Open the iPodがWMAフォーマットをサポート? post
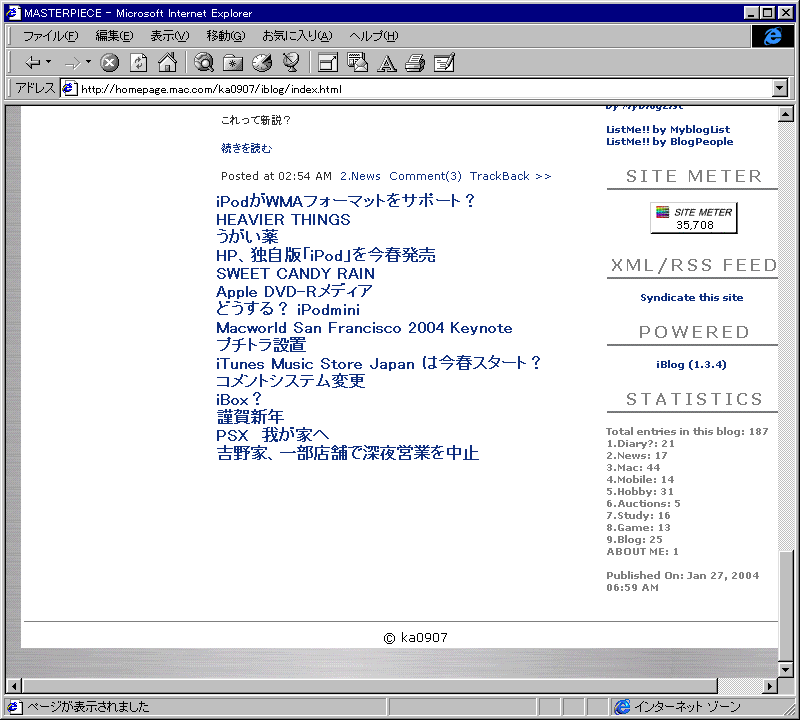Viewport: 800px width, 720px height. [x=345, y=201]
